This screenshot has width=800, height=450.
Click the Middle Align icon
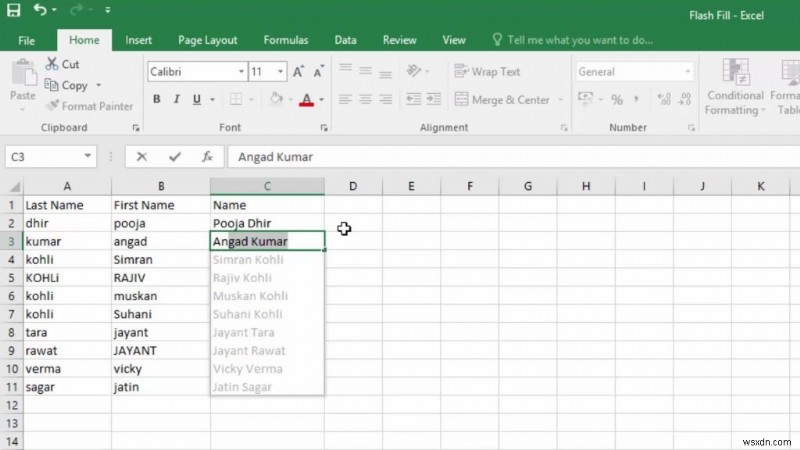(x=365, y=71)
